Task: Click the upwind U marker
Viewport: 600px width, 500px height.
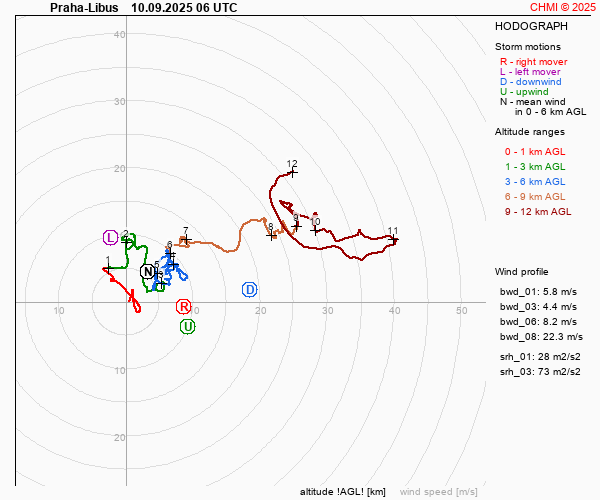Action: [188, 327]
